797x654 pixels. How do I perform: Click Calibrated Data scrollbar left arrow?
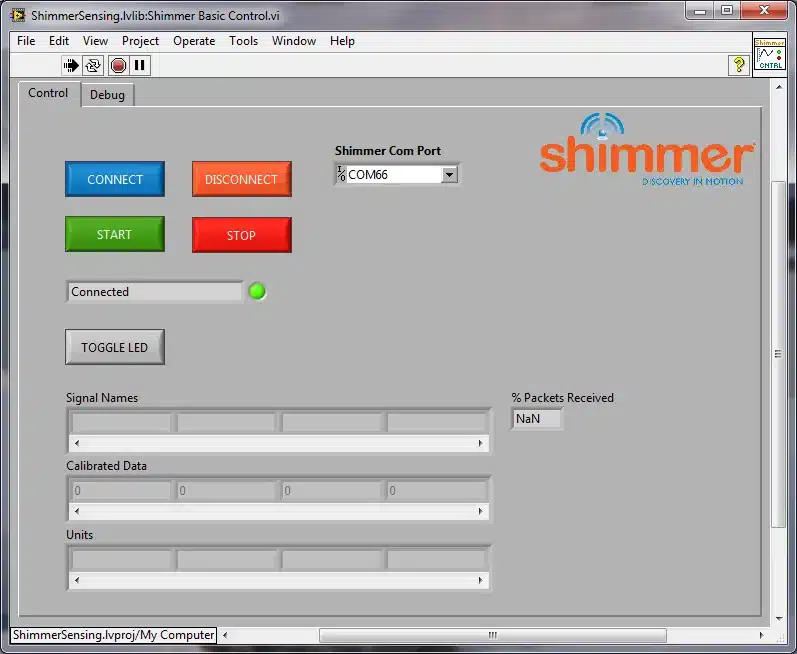77,511
